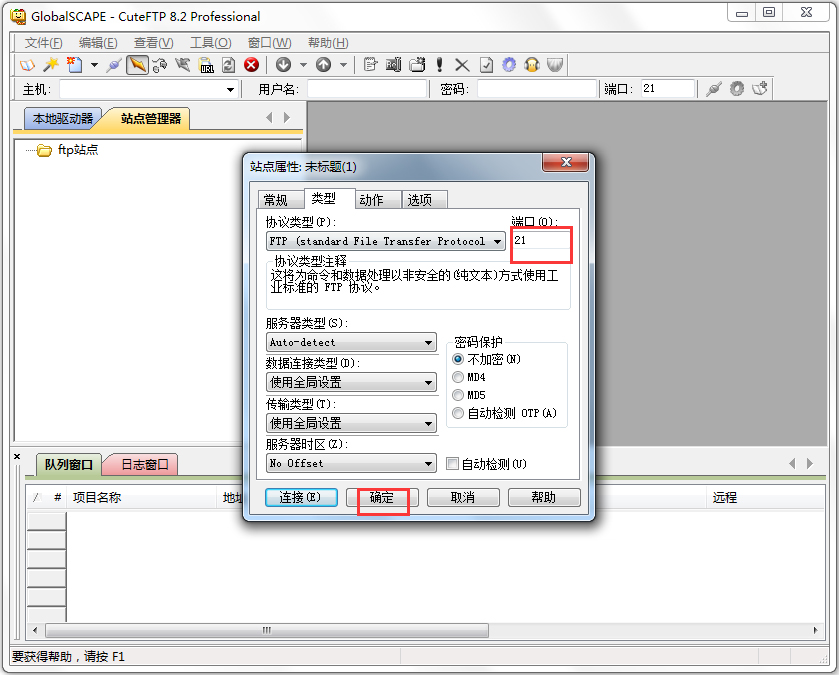Click the delete X icon in toolbar
839x675 pixels.
462,65
